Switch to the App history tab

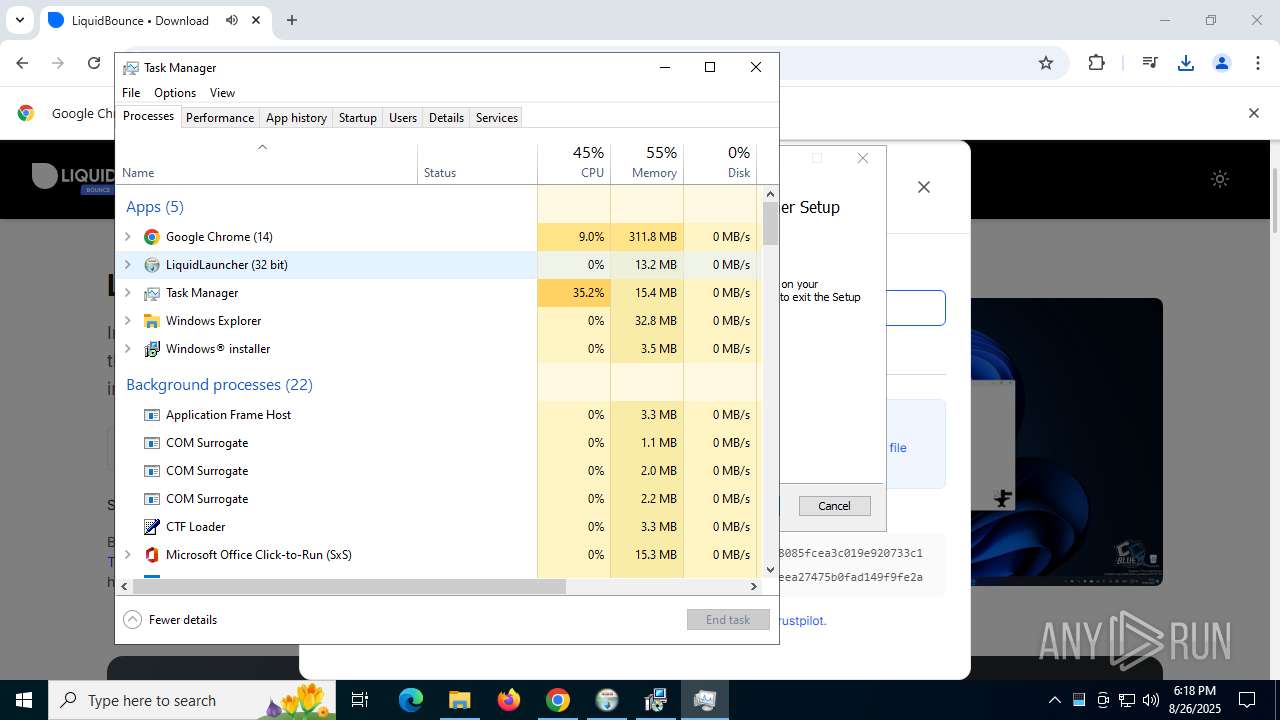pyautogui.click(x=296, y=118)
